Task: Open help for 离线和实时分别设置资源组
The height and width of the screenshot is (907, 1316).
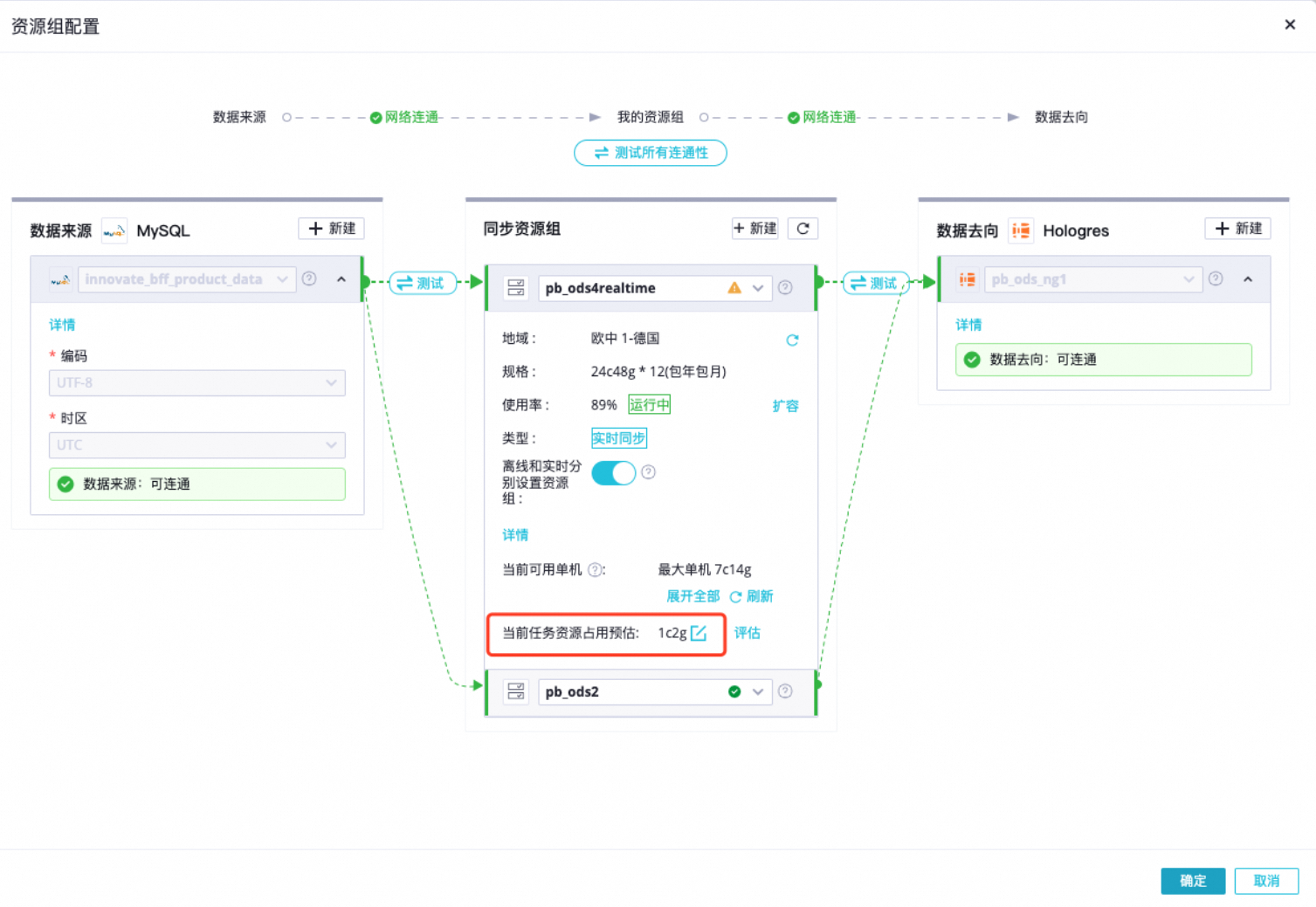Action: pos(648,472)
